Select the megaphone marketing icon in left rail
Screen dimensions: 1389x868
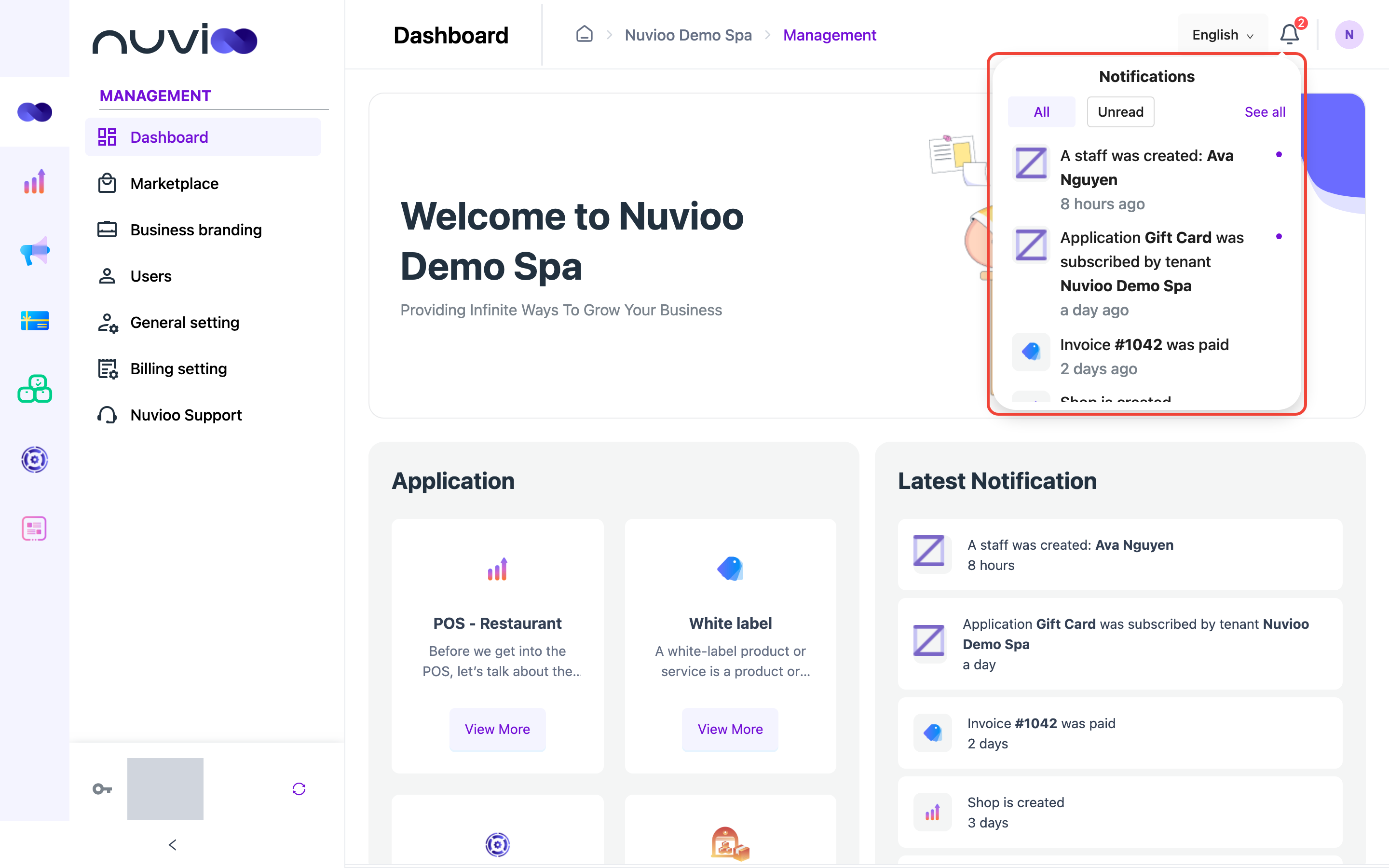pos(34,251)
